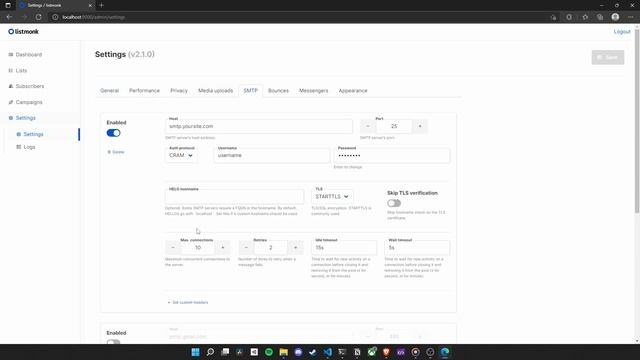Open Xbox app from the taskbar
This screenshot has height=360, width=640.
click(x=372, y=352)
